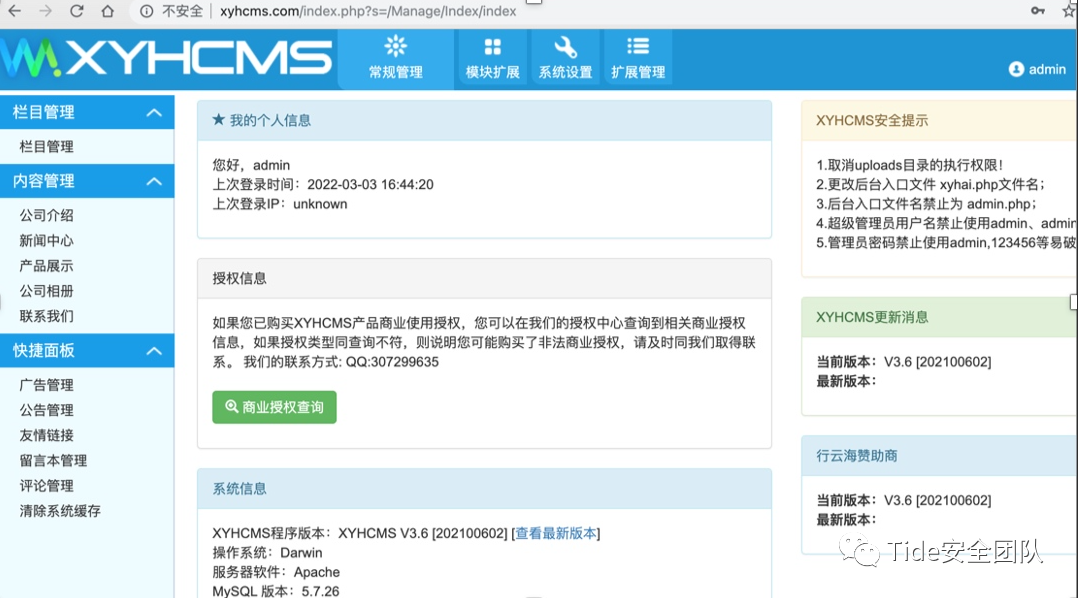The height and width of the screenshot is (598, 1078).
Task: Click the address bar URL
Action: (368, 11)
